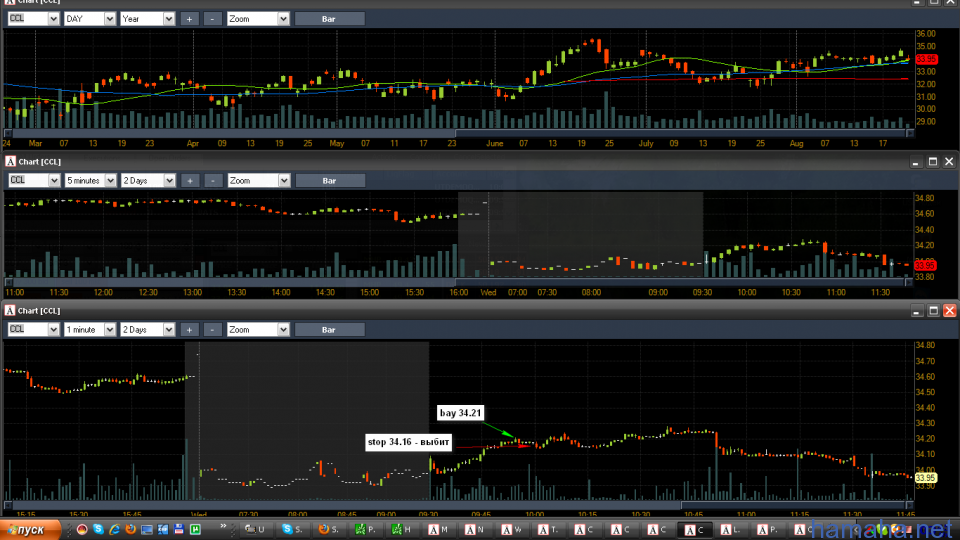Open DAY interval dropdown
The width and height of the screenshot is (960, 540).
pyautogui.click(x=110, y=19)
